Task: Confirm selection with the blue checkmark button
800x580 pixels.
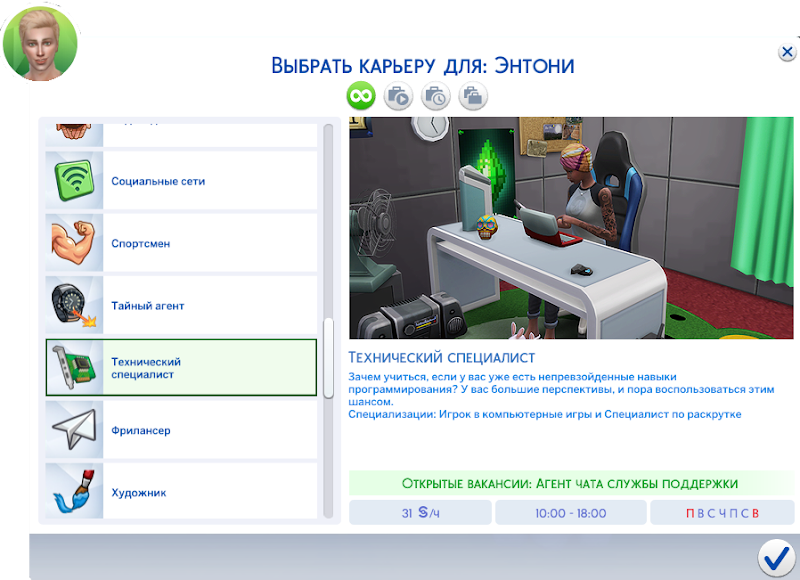Action: click(776, 558)
